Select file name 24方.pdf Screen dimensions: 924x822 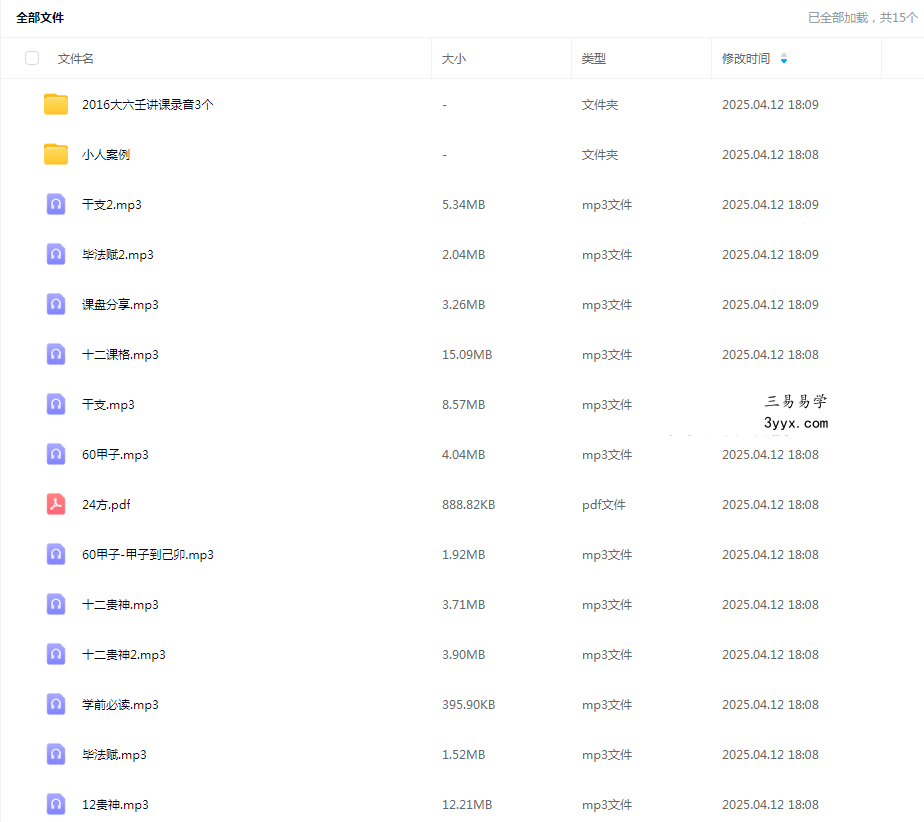(x=106, y=504)
